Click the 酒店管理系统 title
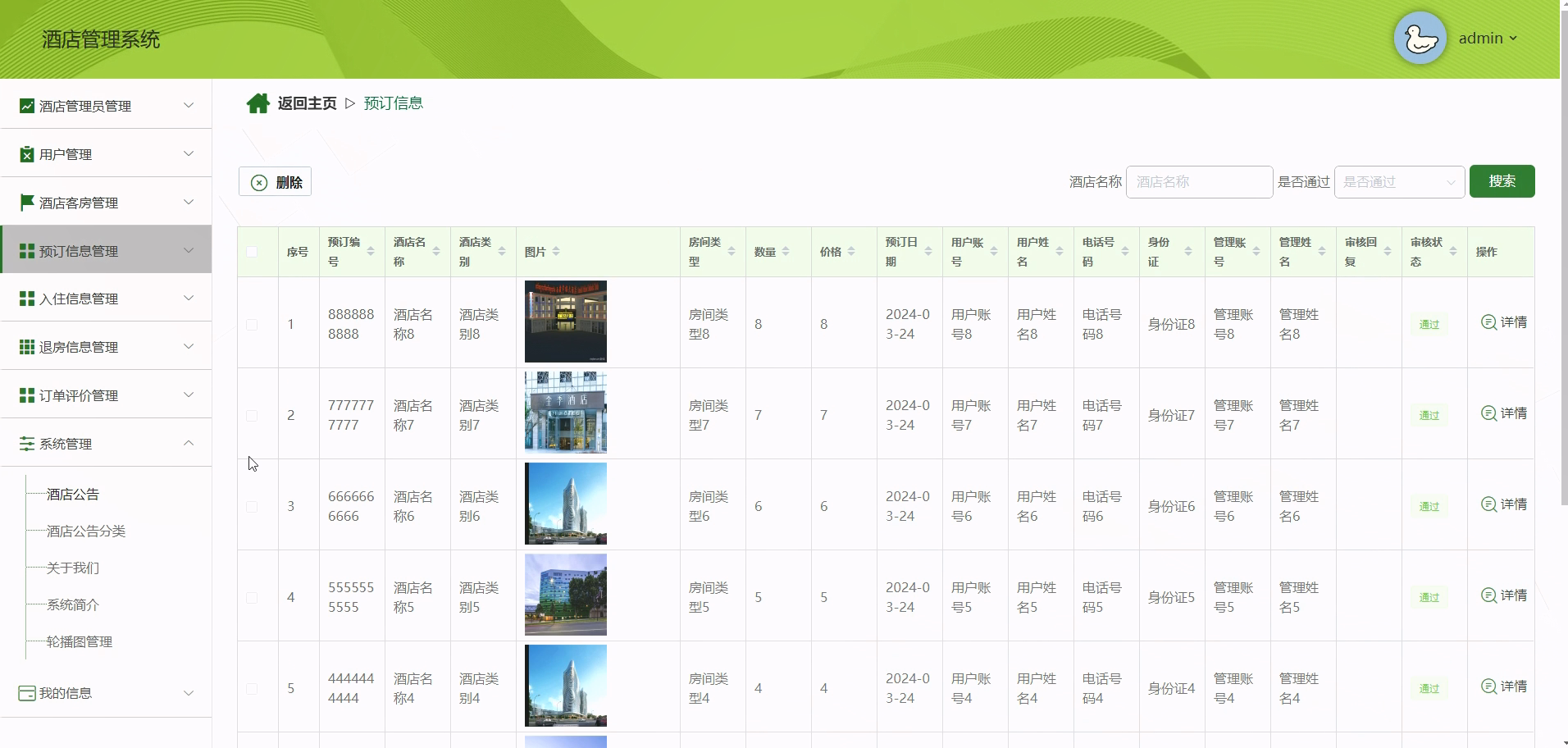This screenshot has width=1568, height=748. [x=101, y=39]
